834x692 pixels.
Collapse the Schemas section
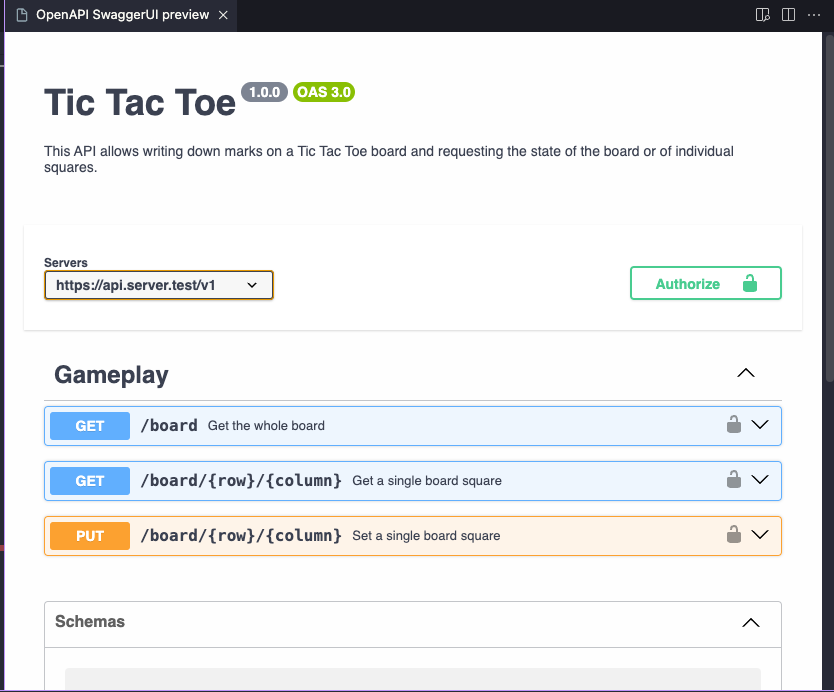pyautogui.click(x=750, y=622)
